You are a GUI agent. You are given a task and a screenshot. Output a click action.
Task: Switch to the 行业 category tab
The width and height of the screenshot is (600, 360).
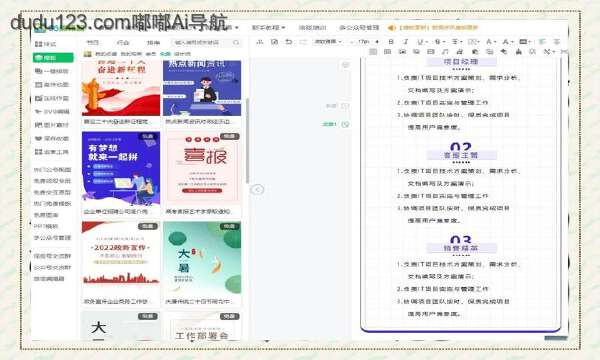point(123,42)
